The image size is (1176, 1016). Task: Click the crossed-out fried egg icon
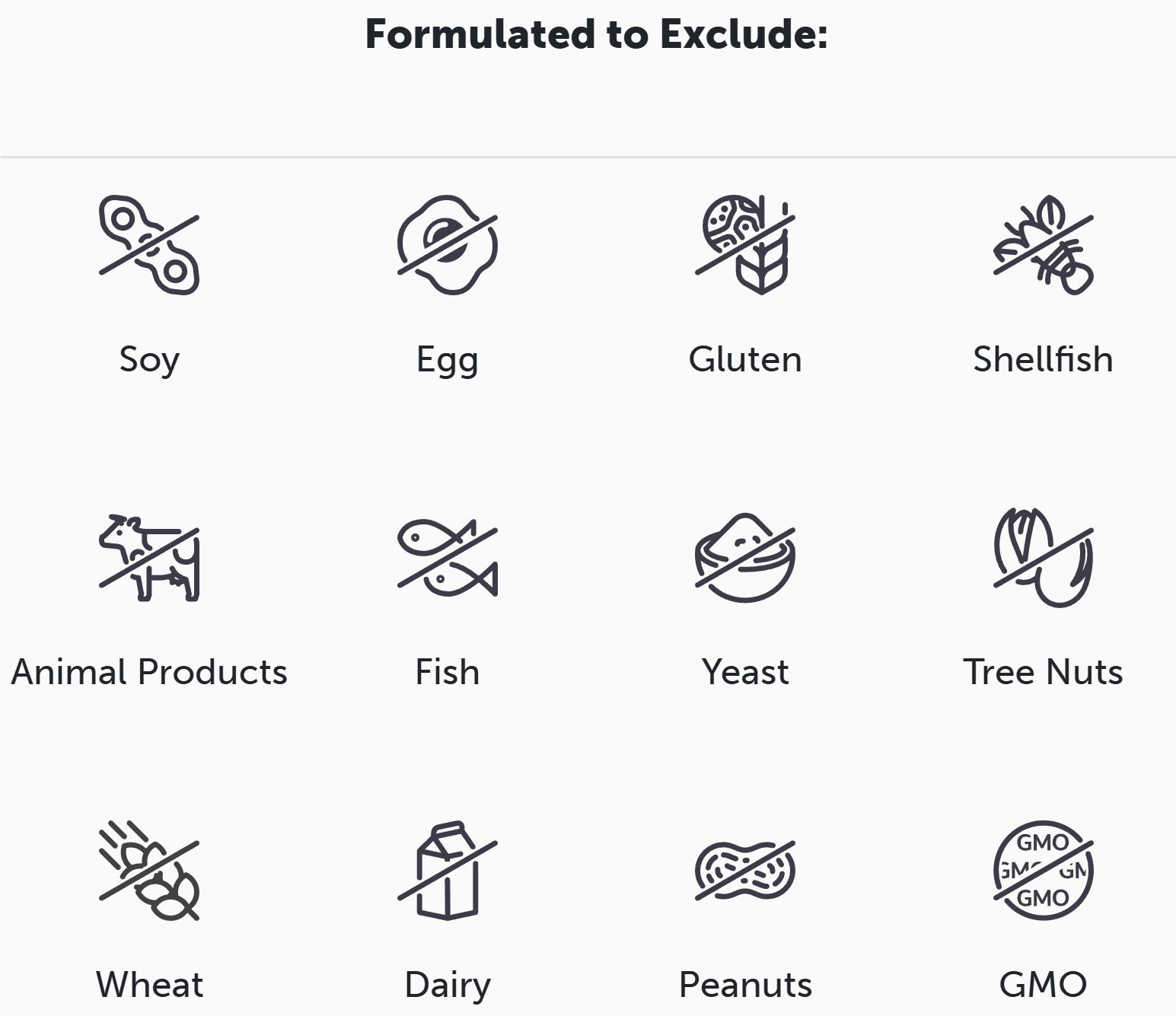[x=448, y=245]
